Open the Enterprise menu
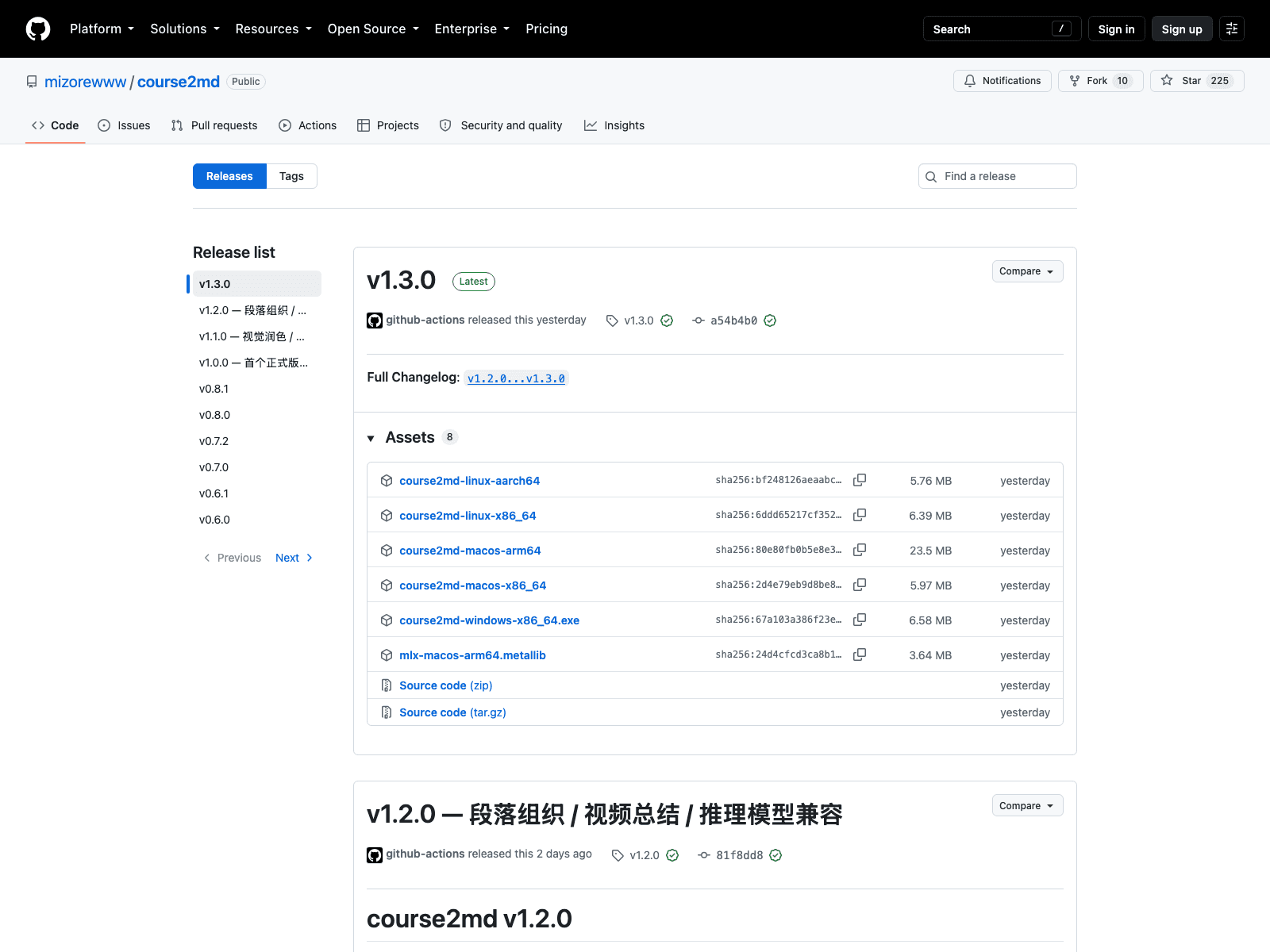The height and width of the screenshot is (952, 1270). coord(472,29)
